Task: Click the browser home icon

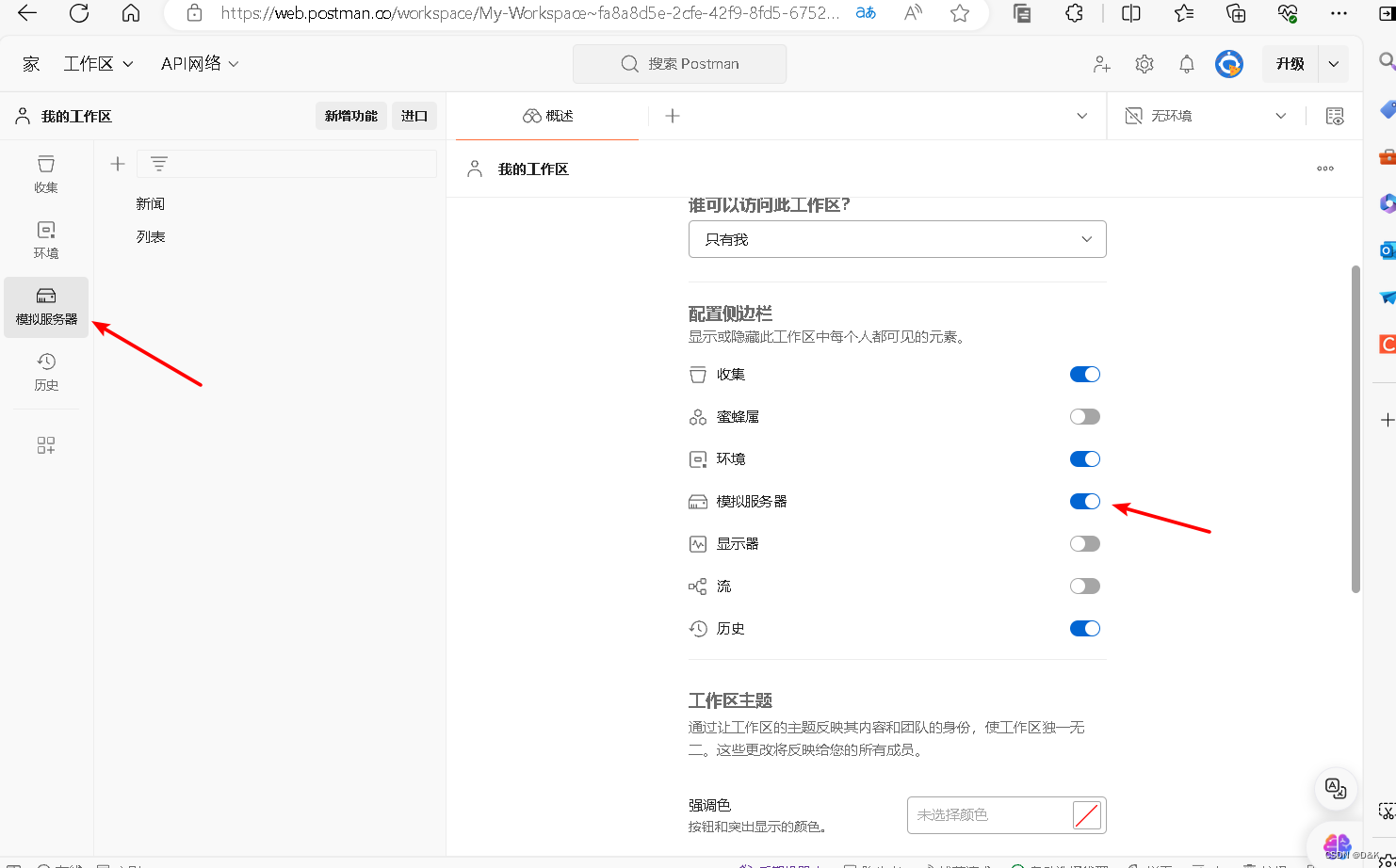Action: point(131,13)
